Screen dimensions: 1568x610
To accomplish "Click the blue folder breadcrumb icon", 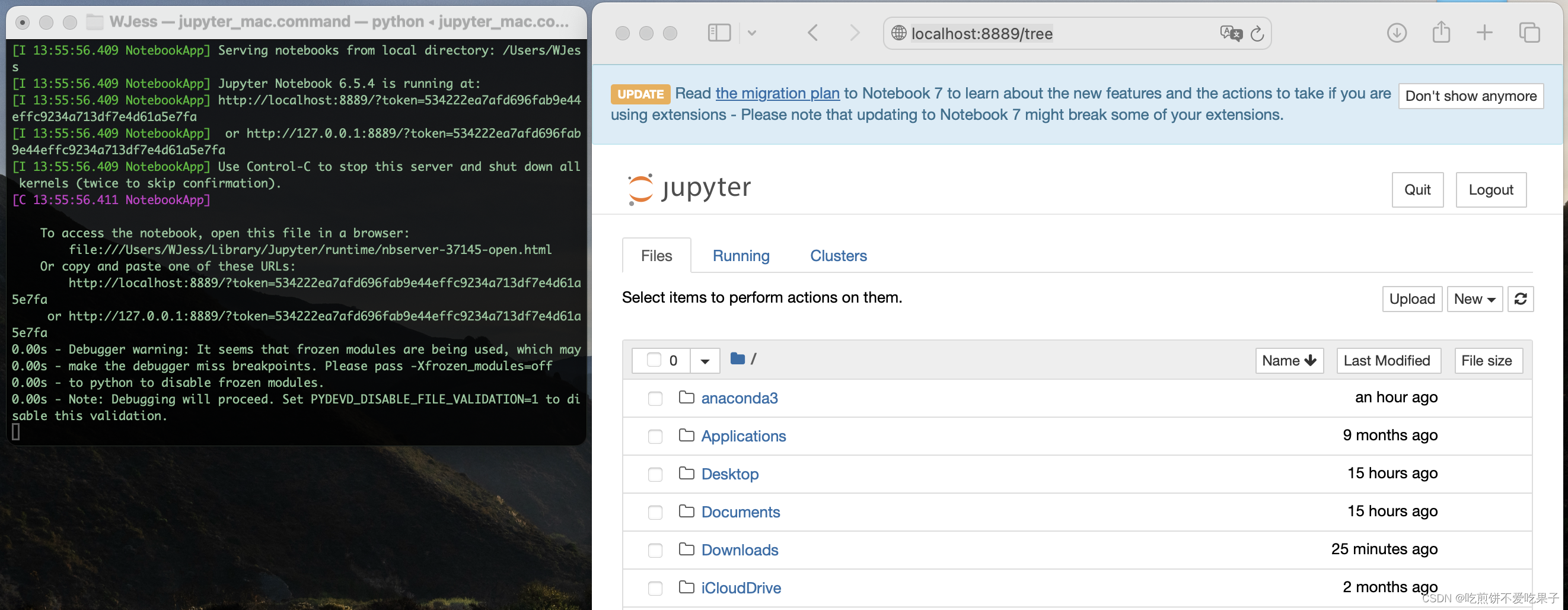I will coord(738,359).
